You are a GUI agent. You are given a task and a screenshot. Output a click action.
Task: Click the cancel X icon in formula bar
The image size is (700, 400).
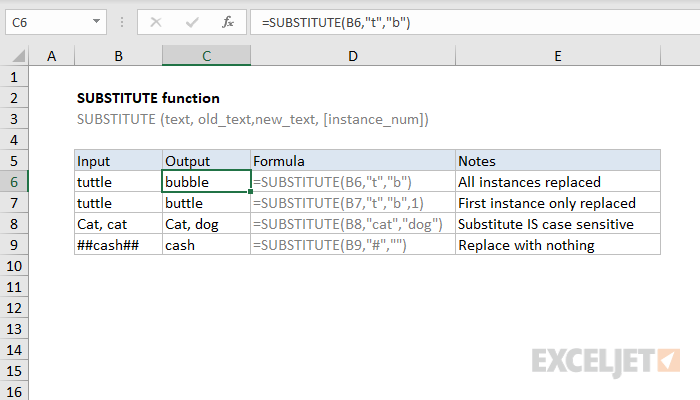click(154, 21)
